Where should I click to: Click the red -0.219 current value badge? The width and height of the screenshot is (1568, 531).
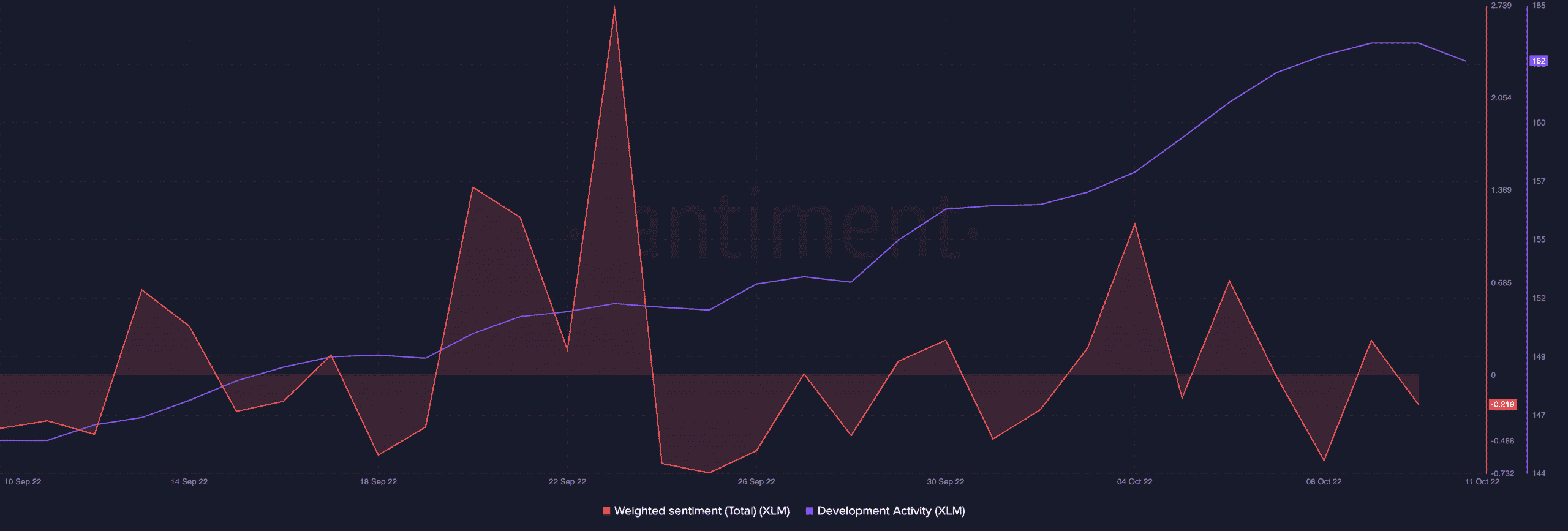pos(1502,404)
